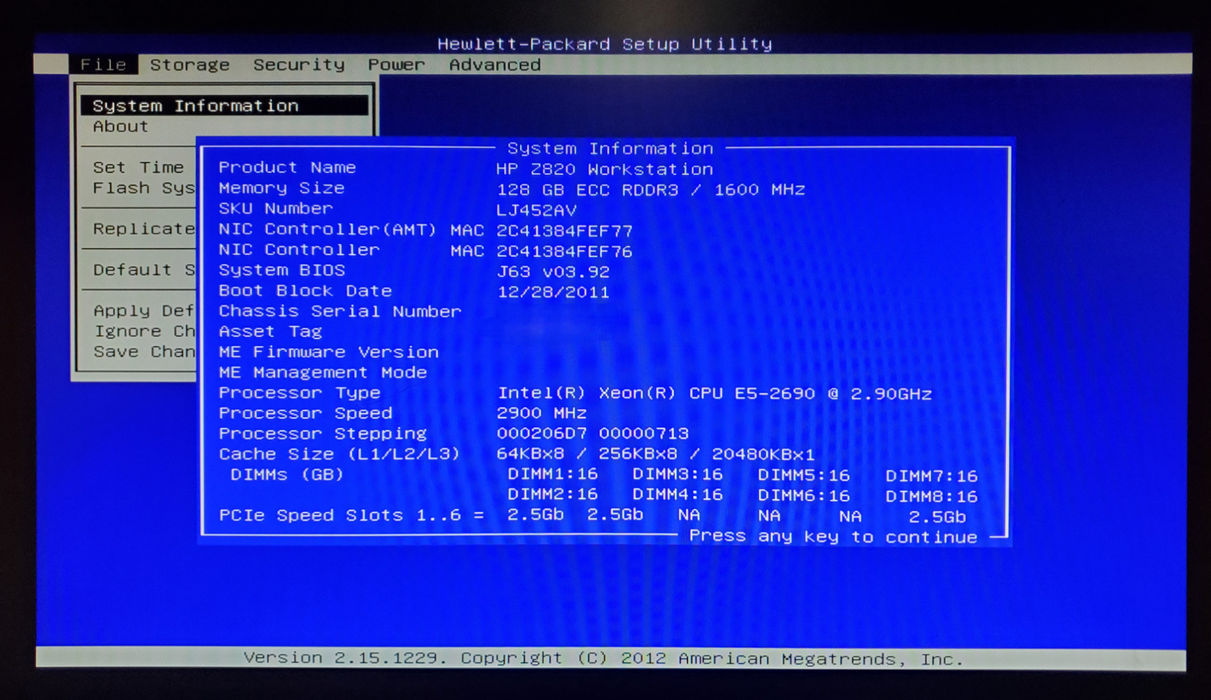Viewport: 1211px width, 700px height.
Task: Click the 'DIMMs (GB)' label
Action: tap(287, 475)
